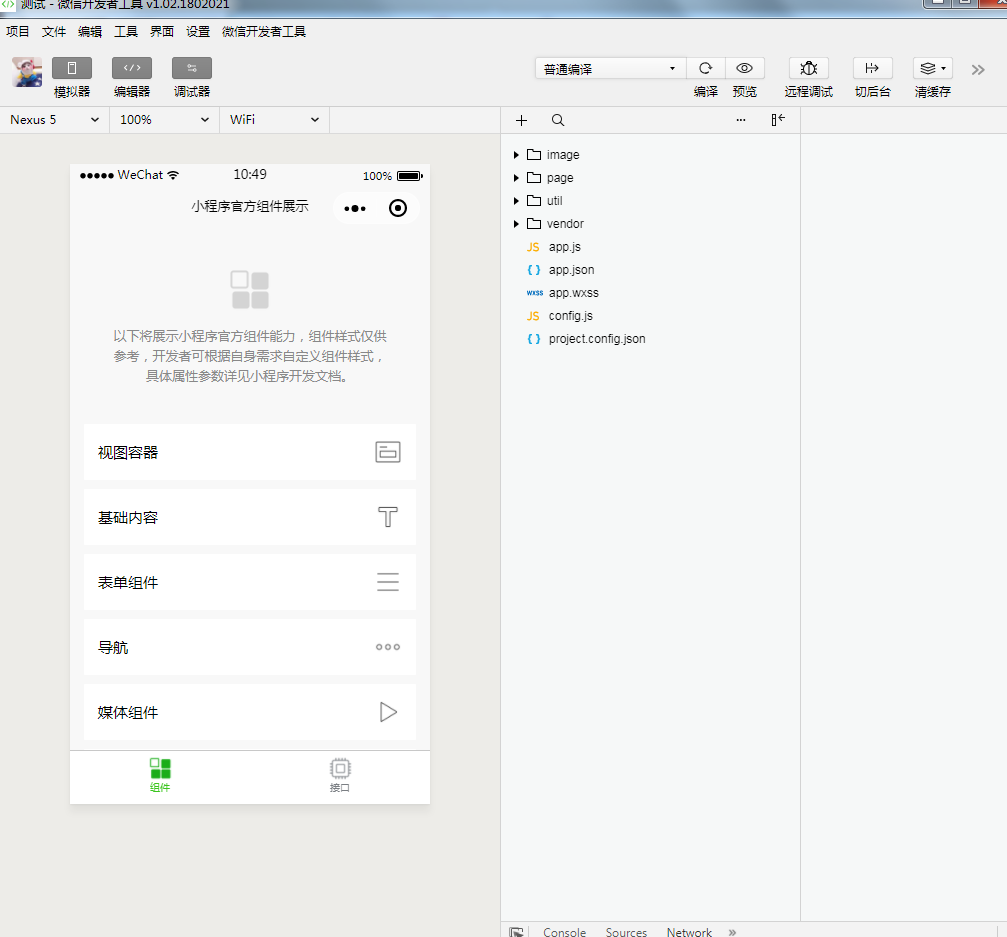The width and height of the screenshot is (1007, 937).
Task: Open the WiFi network dropdown
Action: (274, 120)
